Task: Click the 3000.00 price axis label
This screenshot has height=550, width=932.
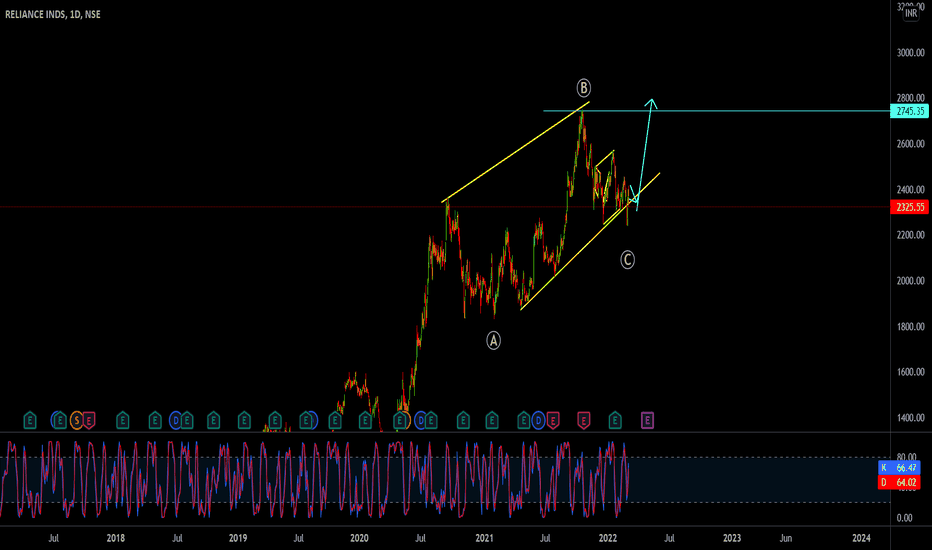Action: coord(911,53)
